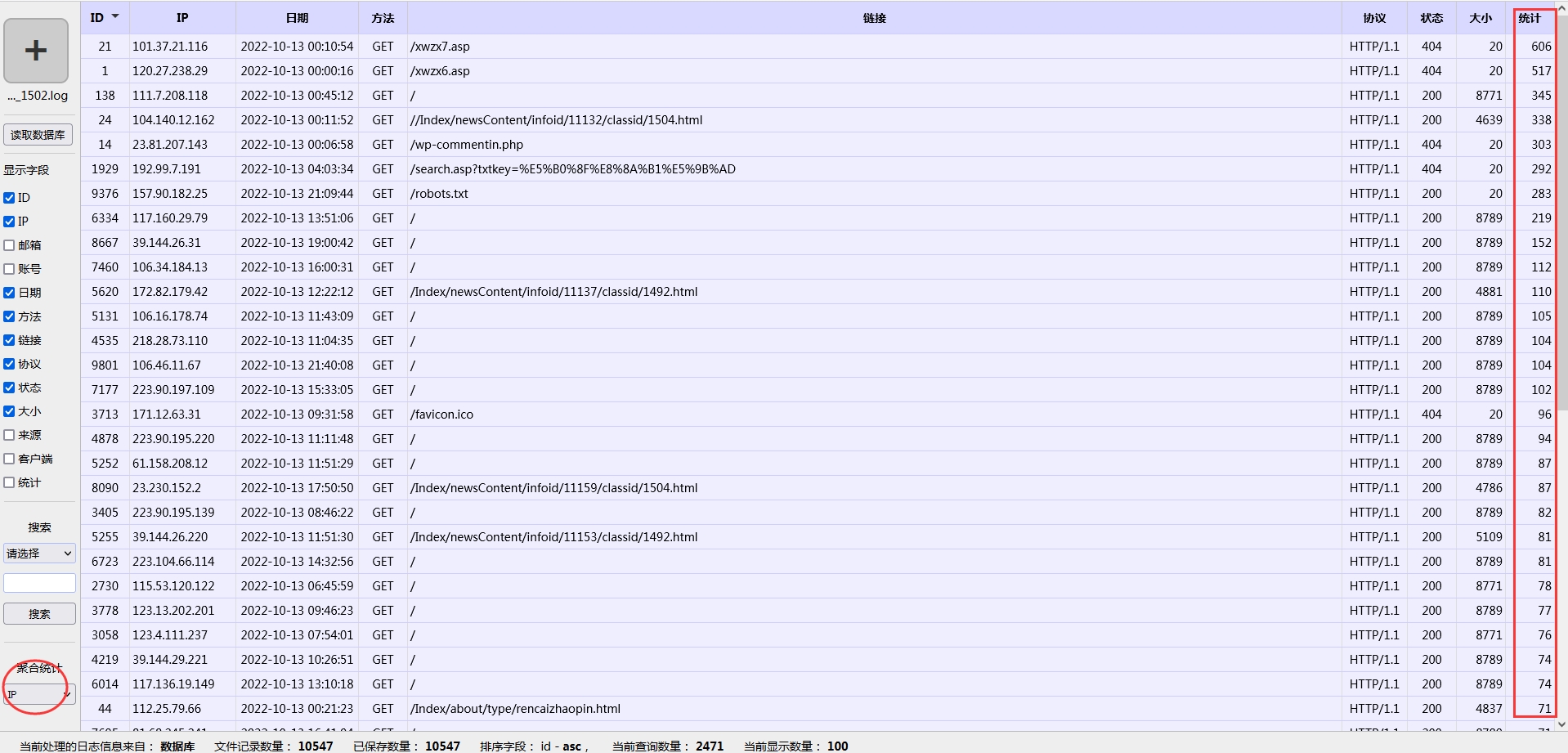Click link //Index/newsContent/infoid/11132/classid/1504.html
The height and width of the screenshot is (753, 1568).
point(557,120)
